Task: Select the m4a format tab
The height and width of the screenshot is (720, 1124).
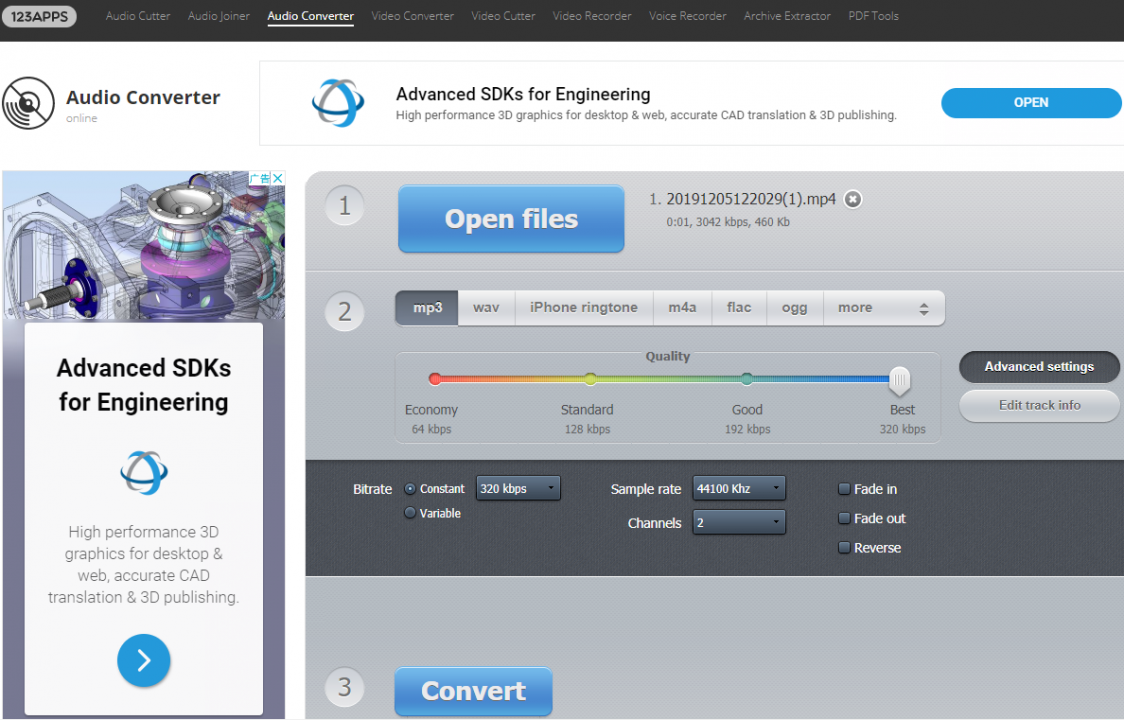Action: [682, 308]
